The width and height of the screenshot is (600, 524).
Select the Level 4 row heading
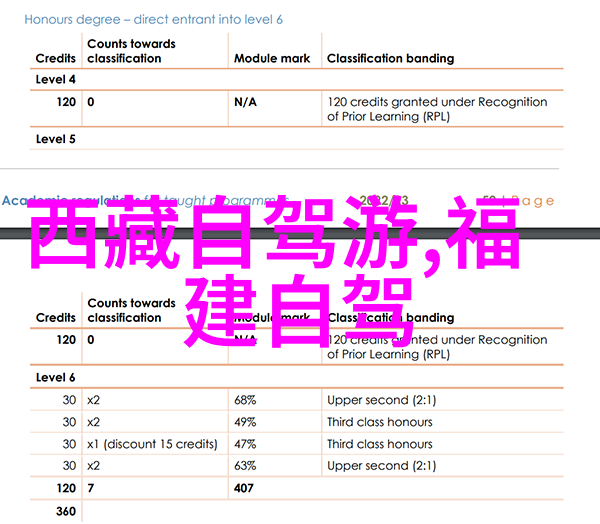[56, 79]
